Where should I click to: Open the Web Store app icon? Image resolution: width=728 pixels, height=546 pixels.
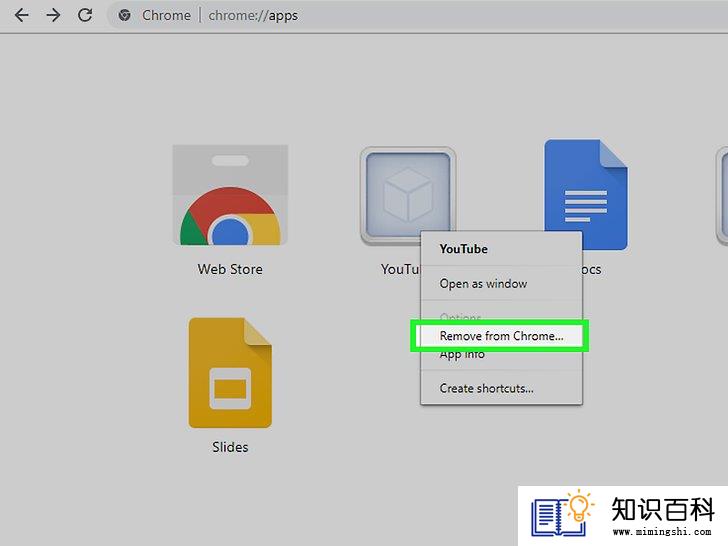pos(230,195)
